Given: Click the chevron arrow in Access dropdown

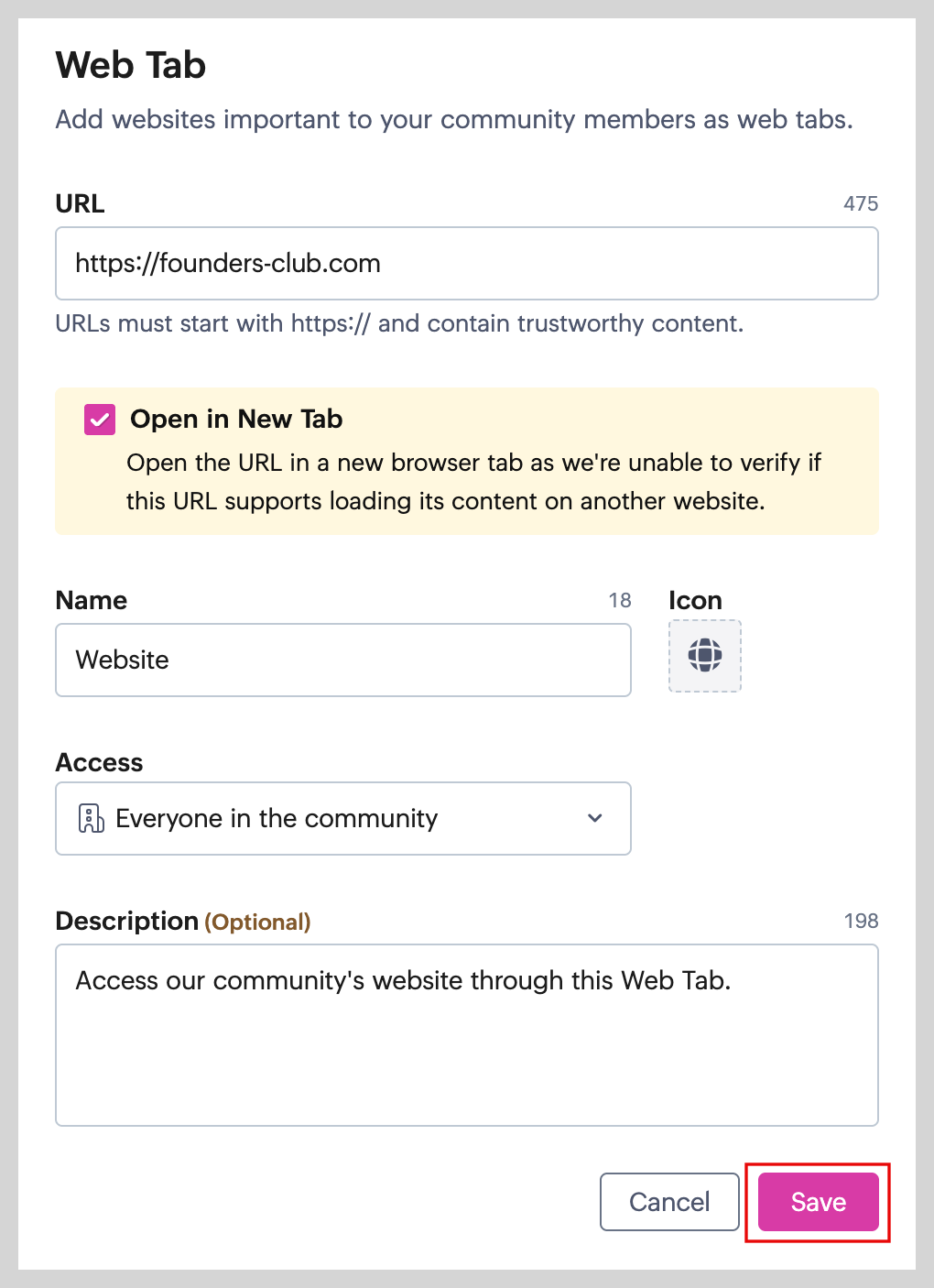Looking at the screenshot, I should click(x=595, y=818).
